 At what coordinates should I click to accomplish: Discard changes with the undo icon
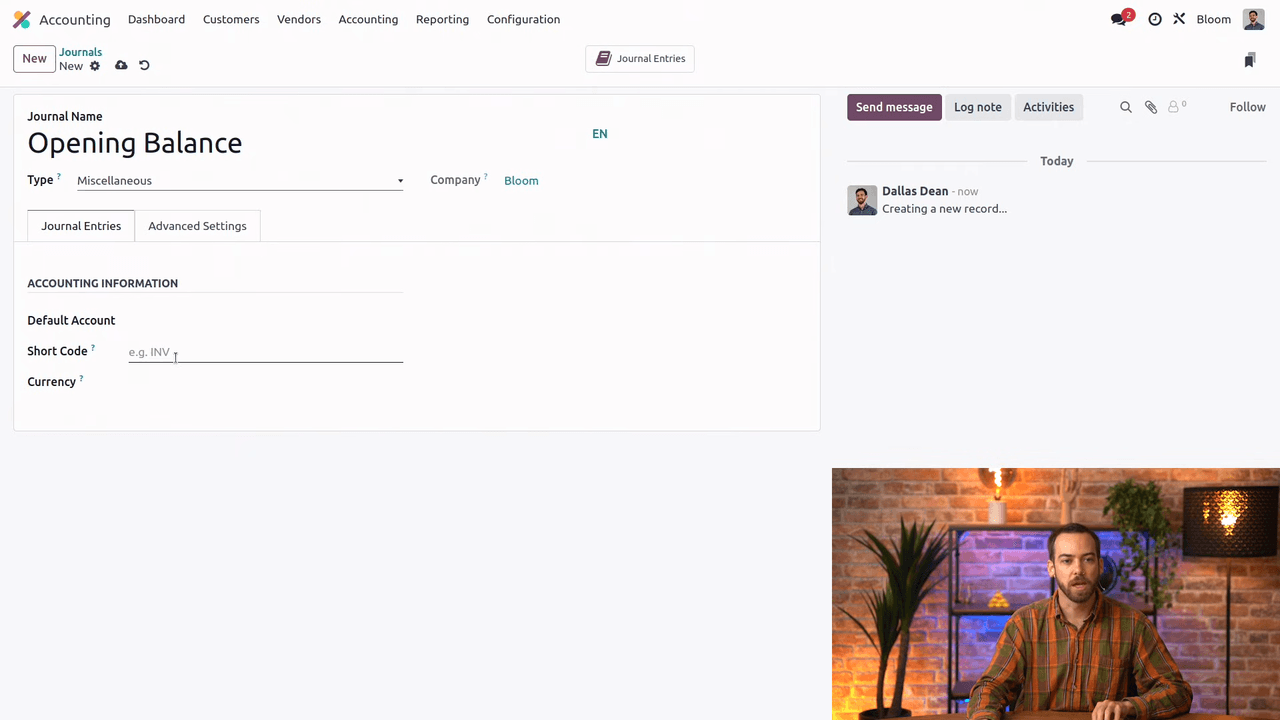[144, 66]
